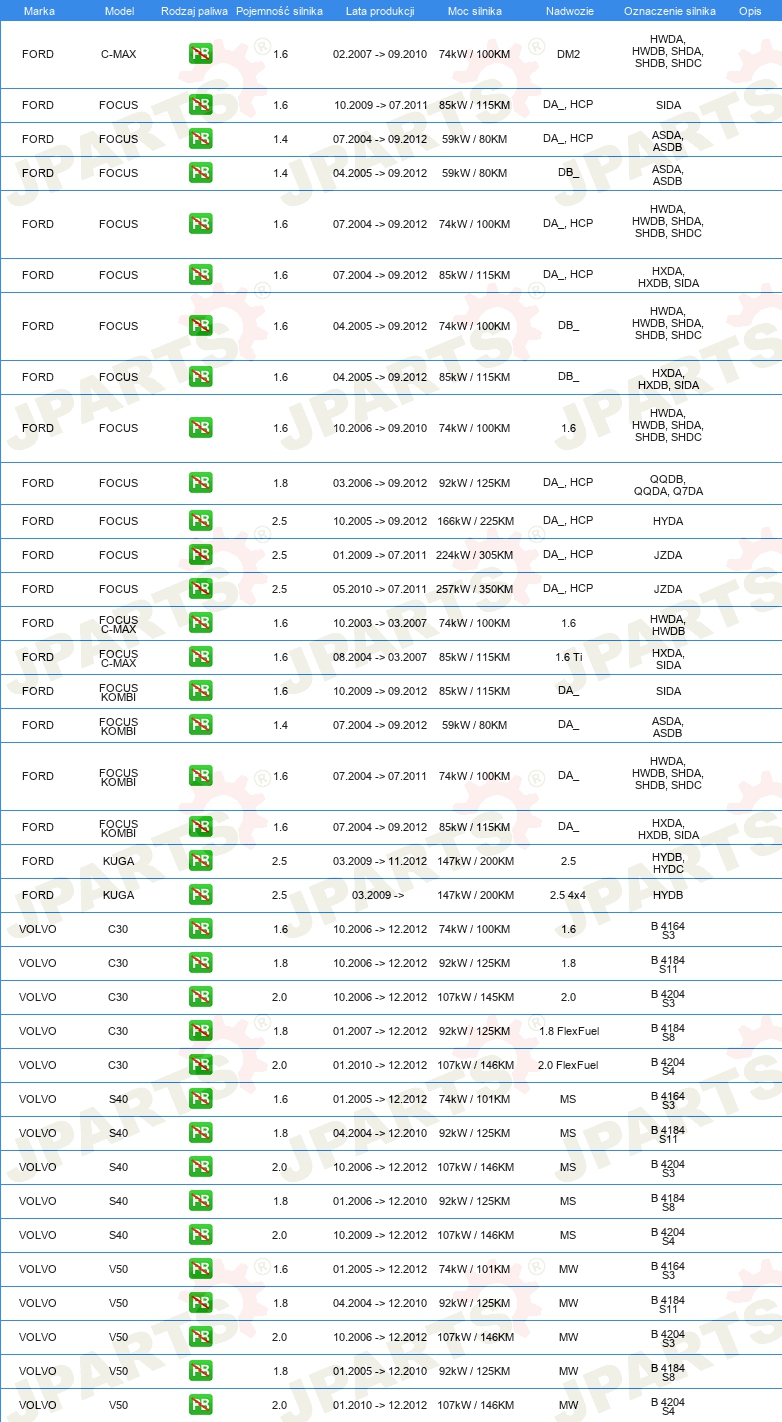Click the fuel icon in the Focus Kombi 1.4 row
The height and width of the screenshot is (1422, 782).
coord(200,725)
